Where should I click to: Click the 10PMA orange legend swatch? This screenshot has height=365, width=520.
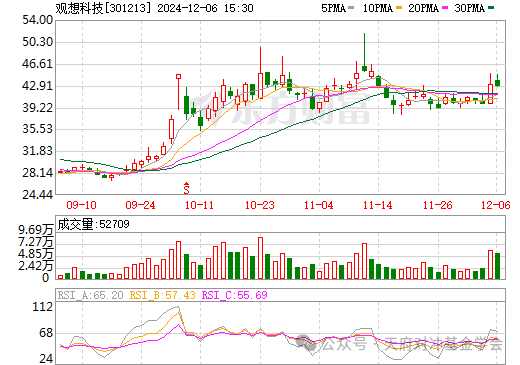coord(399,7)
